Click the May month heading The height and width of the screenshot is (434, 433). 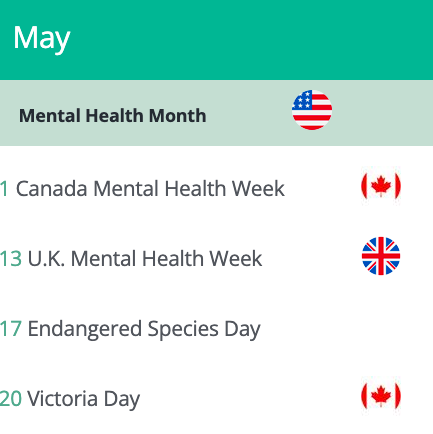click(x=42, y=39)
